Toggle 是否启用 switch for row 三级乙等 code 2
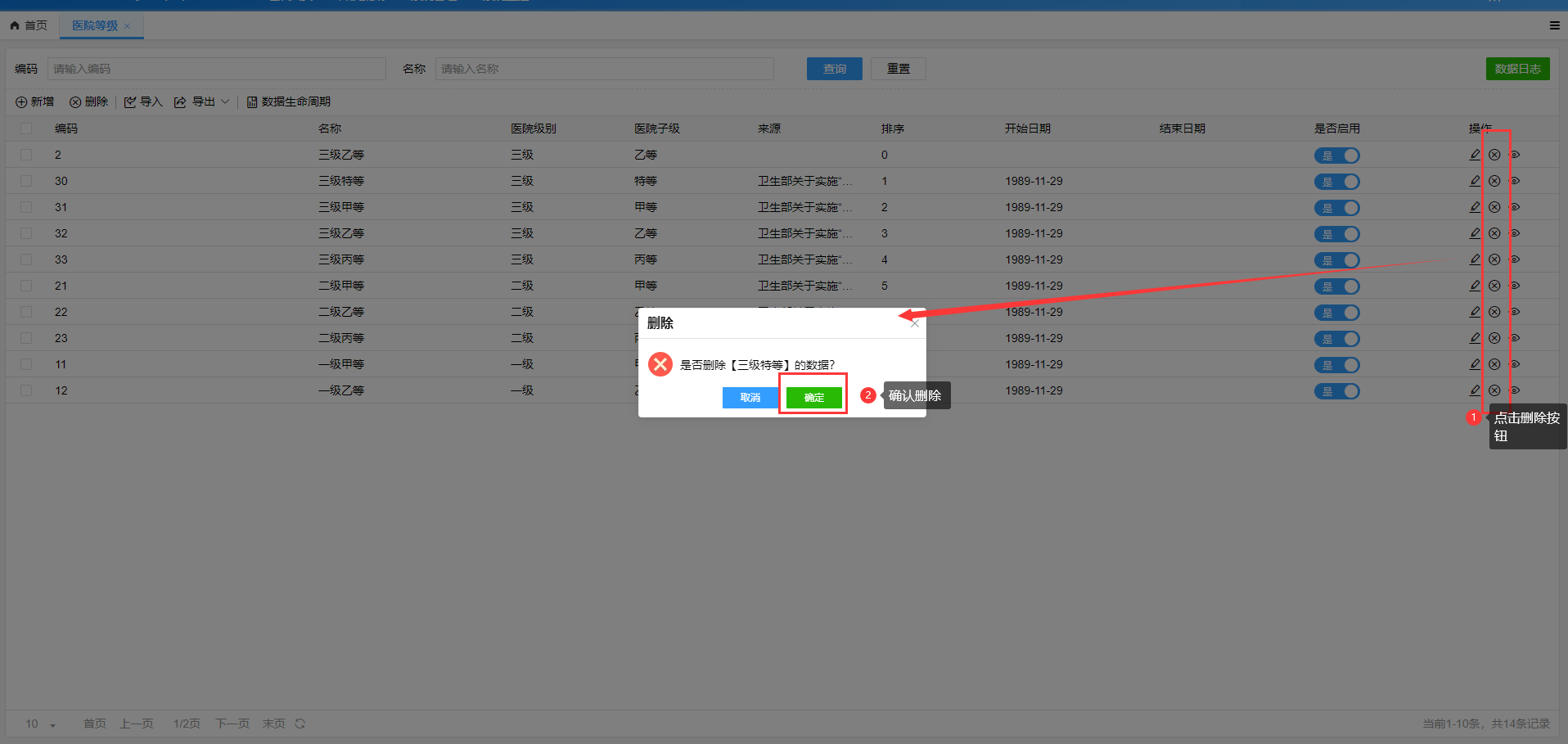This screenshot has width=1568, height=744. [x=1336, y=156]
